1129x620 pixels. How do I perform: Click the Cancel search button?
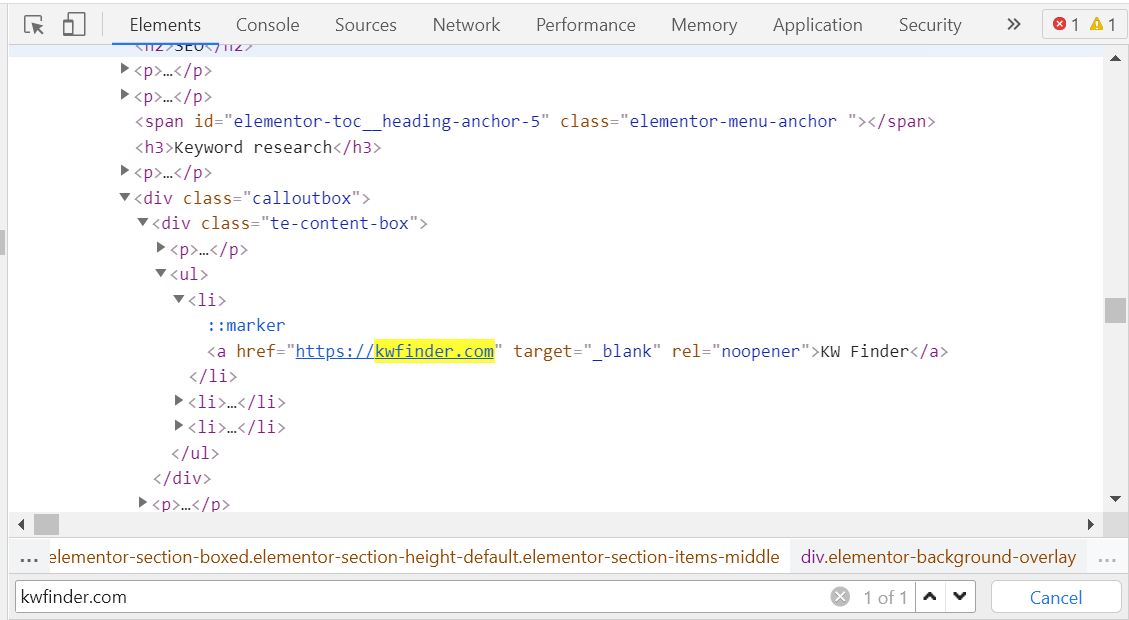1056,597
